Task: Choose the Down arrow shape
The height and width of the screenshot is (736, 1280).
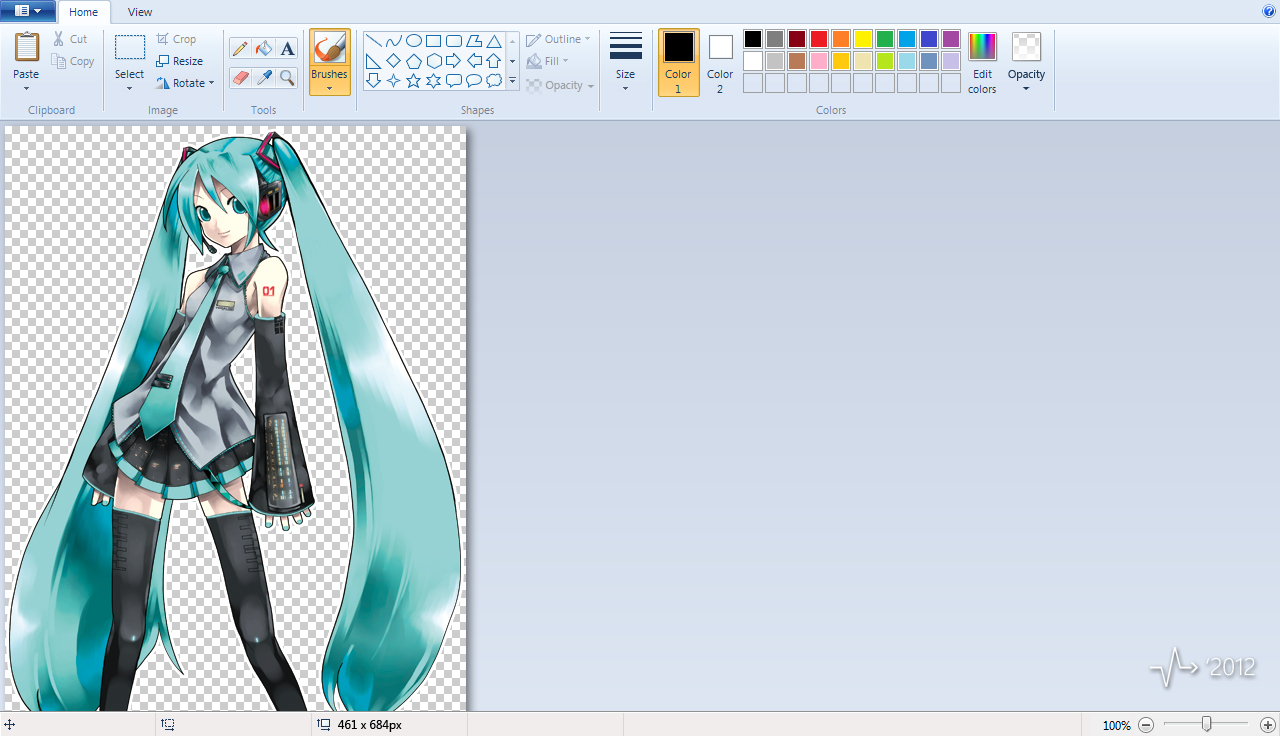Action: tap(373, 81)
